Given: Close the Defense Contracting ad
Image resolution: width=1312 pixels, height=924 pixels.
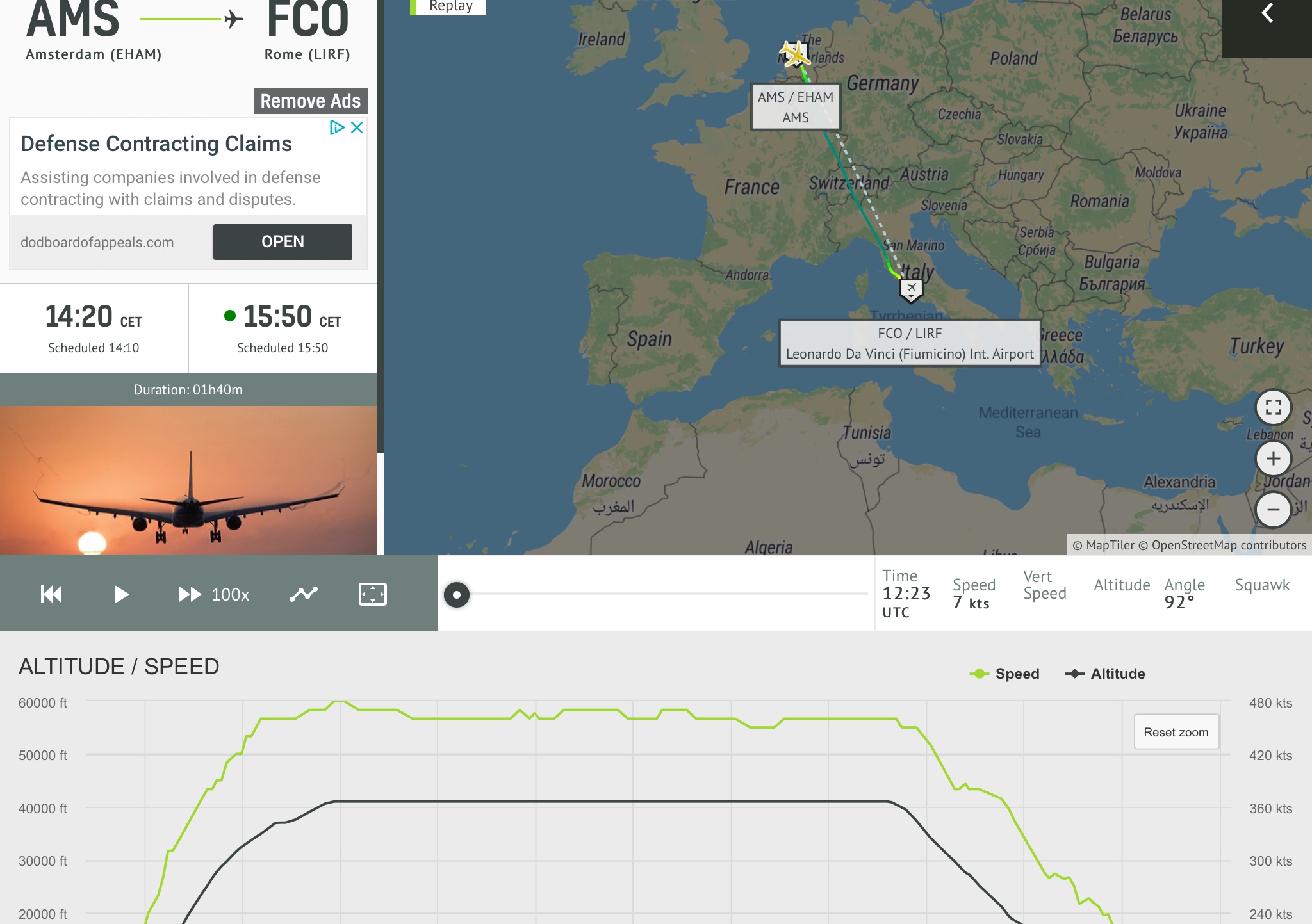Looking at the screenshot, I should click(x=357, y=127).
